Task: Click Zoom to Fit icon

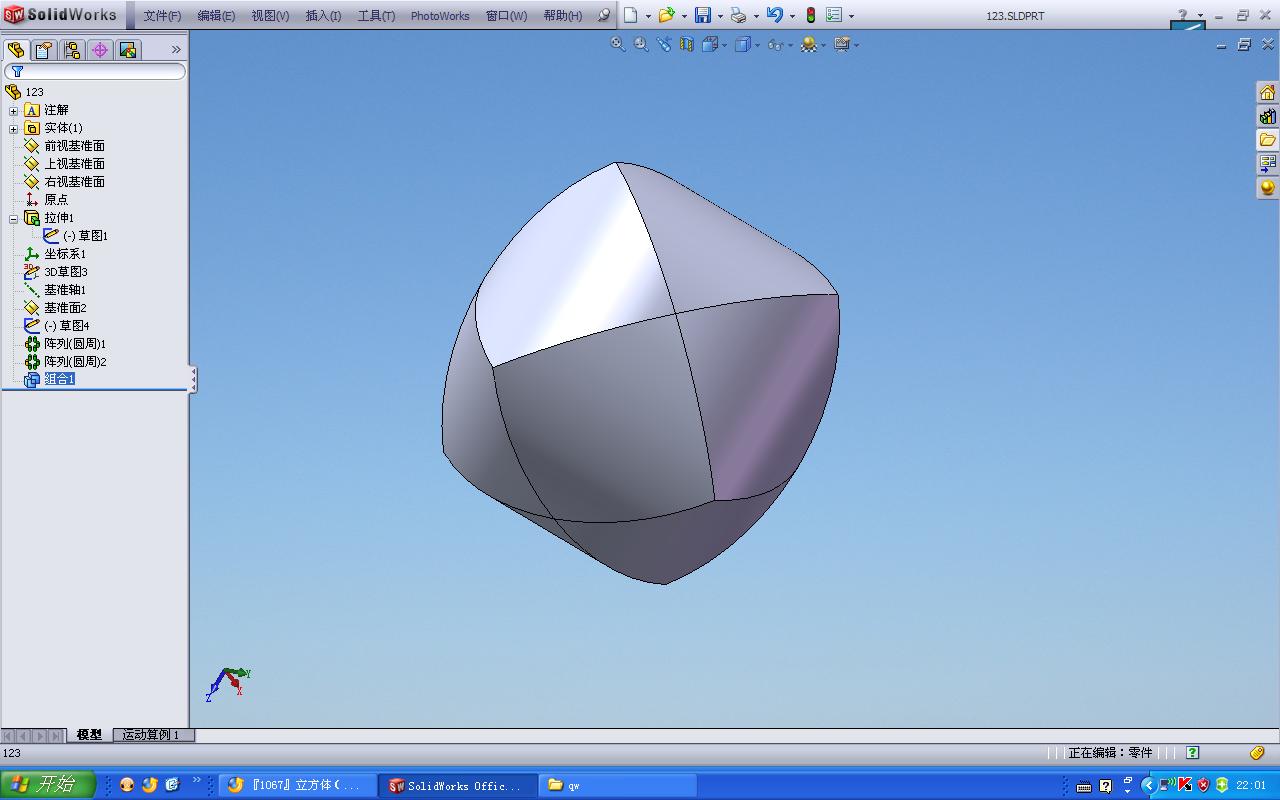Action: [x=618, y=44]
